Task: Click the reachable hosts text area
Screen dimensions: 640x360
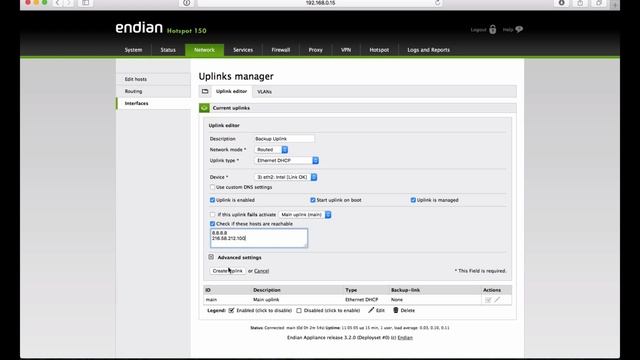Action: coord(259,238)
